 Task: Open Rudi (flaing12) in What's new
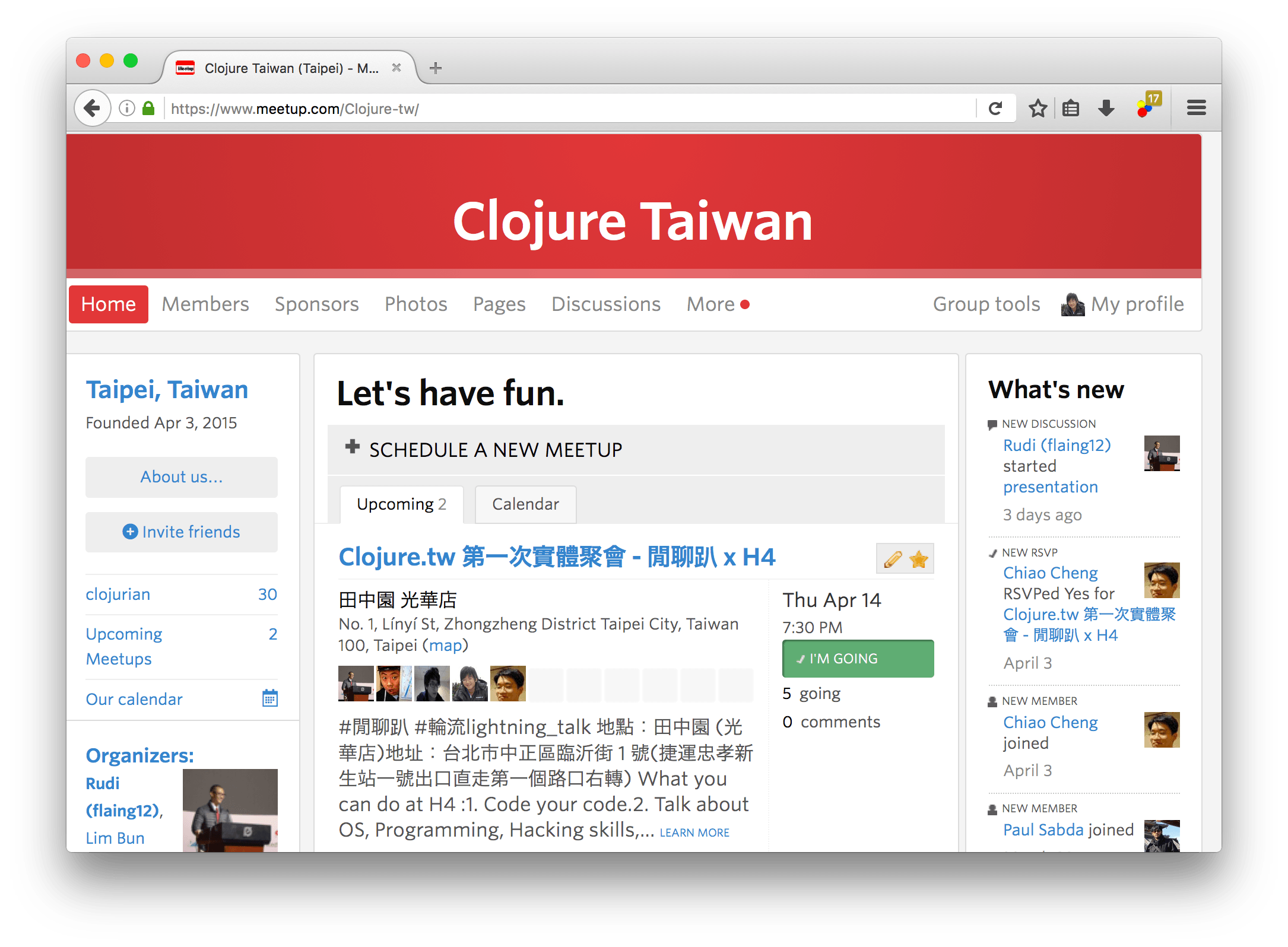point(1057,445)
